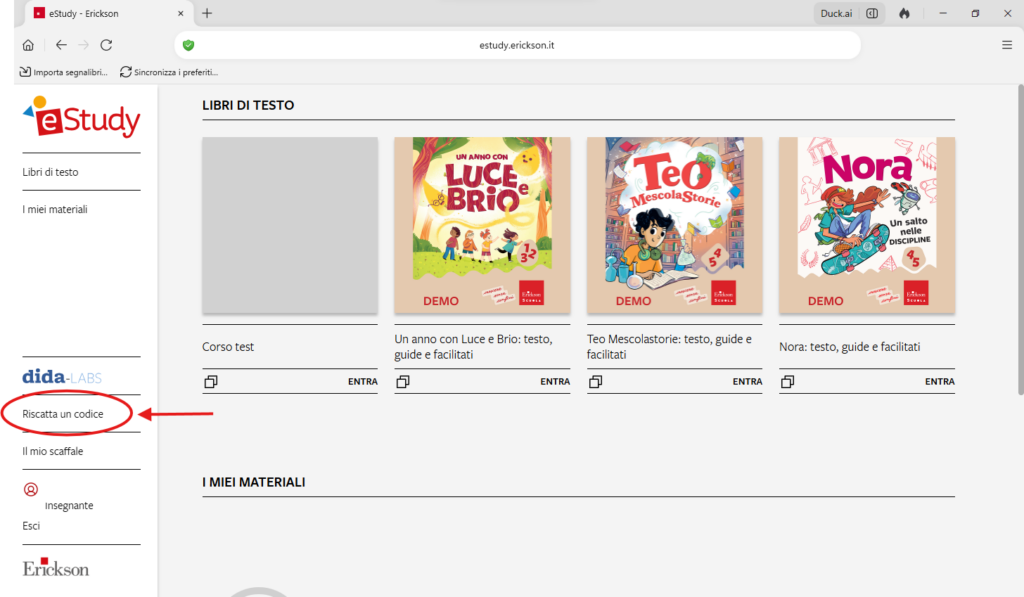Click Sincronizza i preferiti bookmark item
Image resolution: width=1024 pixels, height=597 pixels.
(x=168, y=72)
